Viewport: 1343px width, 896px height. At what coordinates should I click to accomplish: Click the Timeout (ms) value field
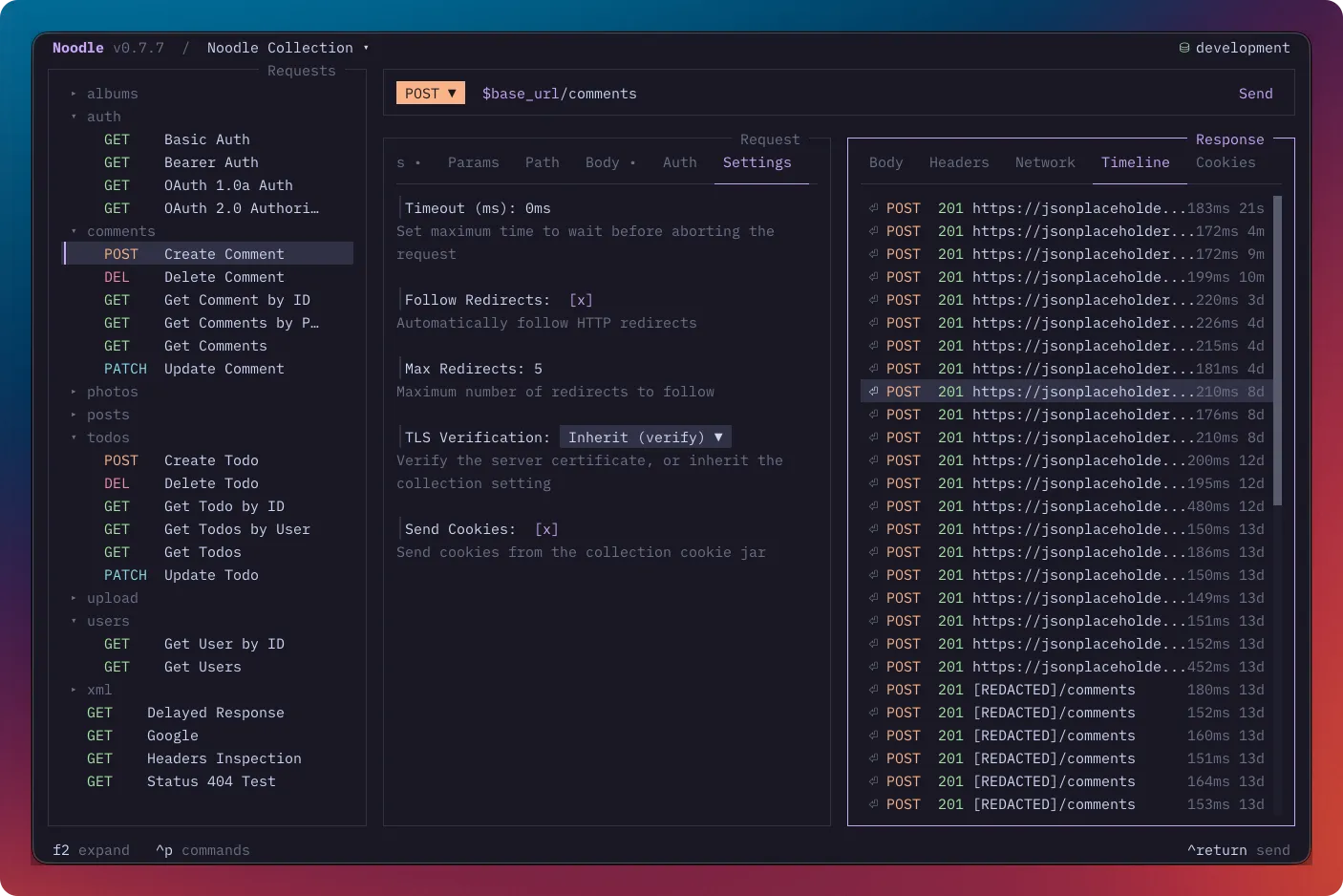(538, 208)
